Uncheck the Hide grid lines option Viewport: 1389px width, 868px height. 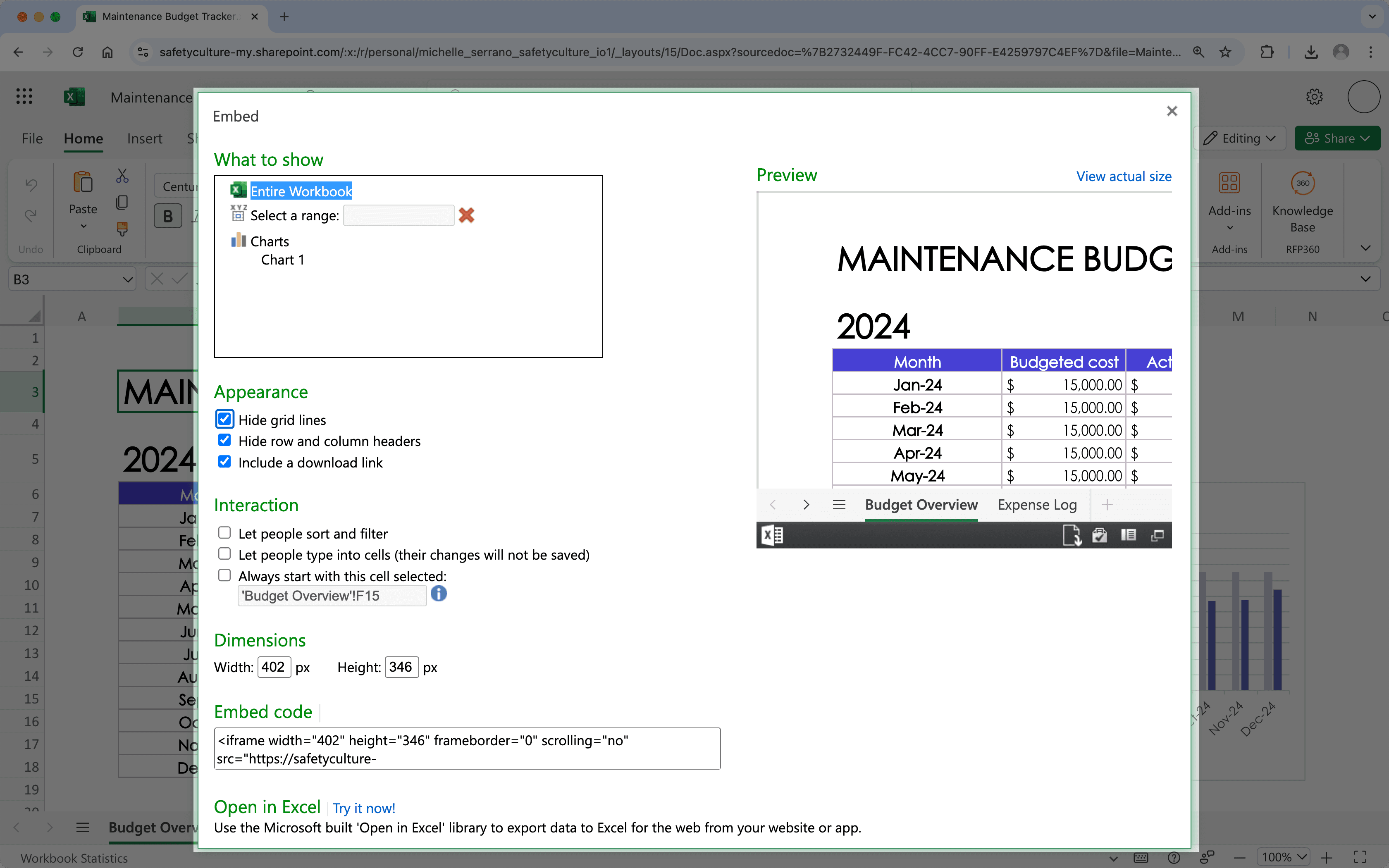[224, 419]
